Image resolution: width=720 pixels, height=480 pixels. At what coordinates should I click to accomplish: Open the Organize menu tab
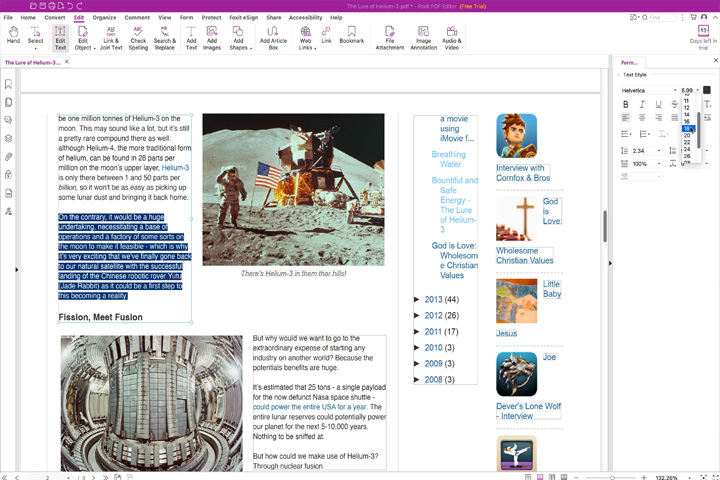coord(104,17)
